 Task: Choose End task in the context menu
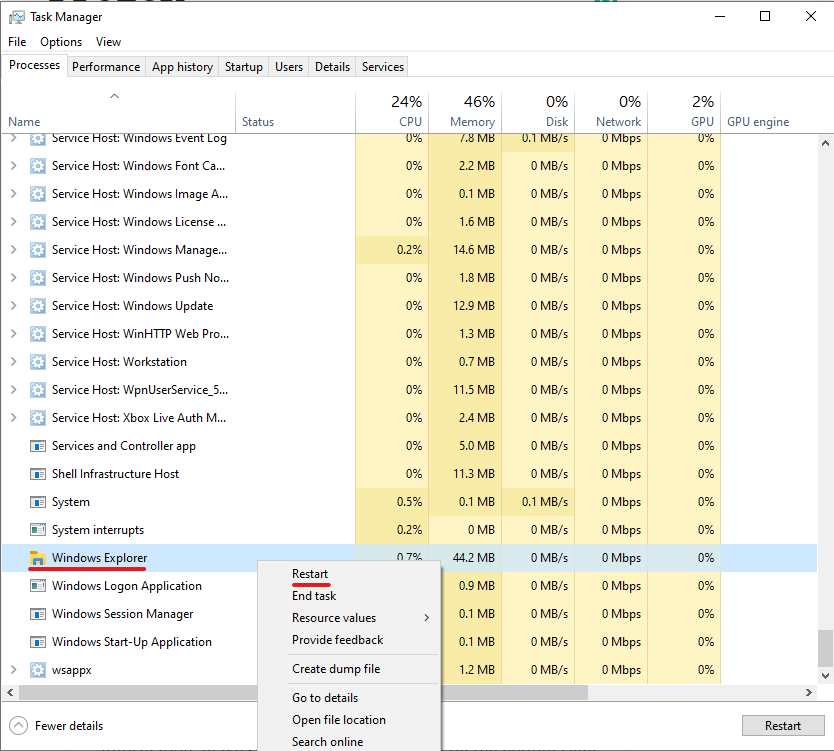tap(349, 596)
